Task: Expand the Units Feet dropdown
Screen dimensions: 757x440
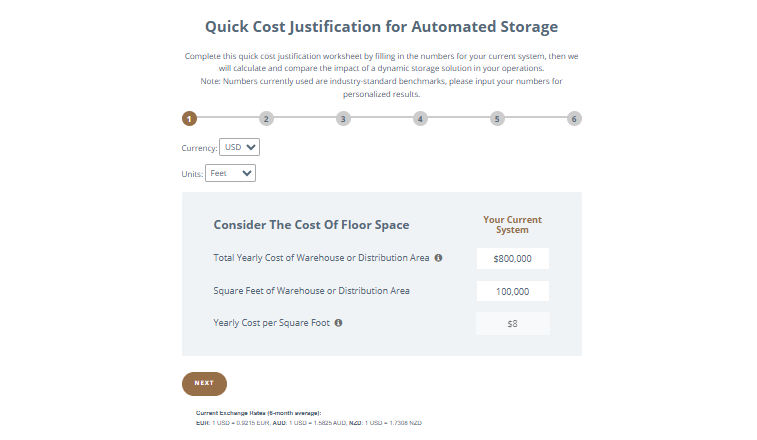Action: [231, 173]
